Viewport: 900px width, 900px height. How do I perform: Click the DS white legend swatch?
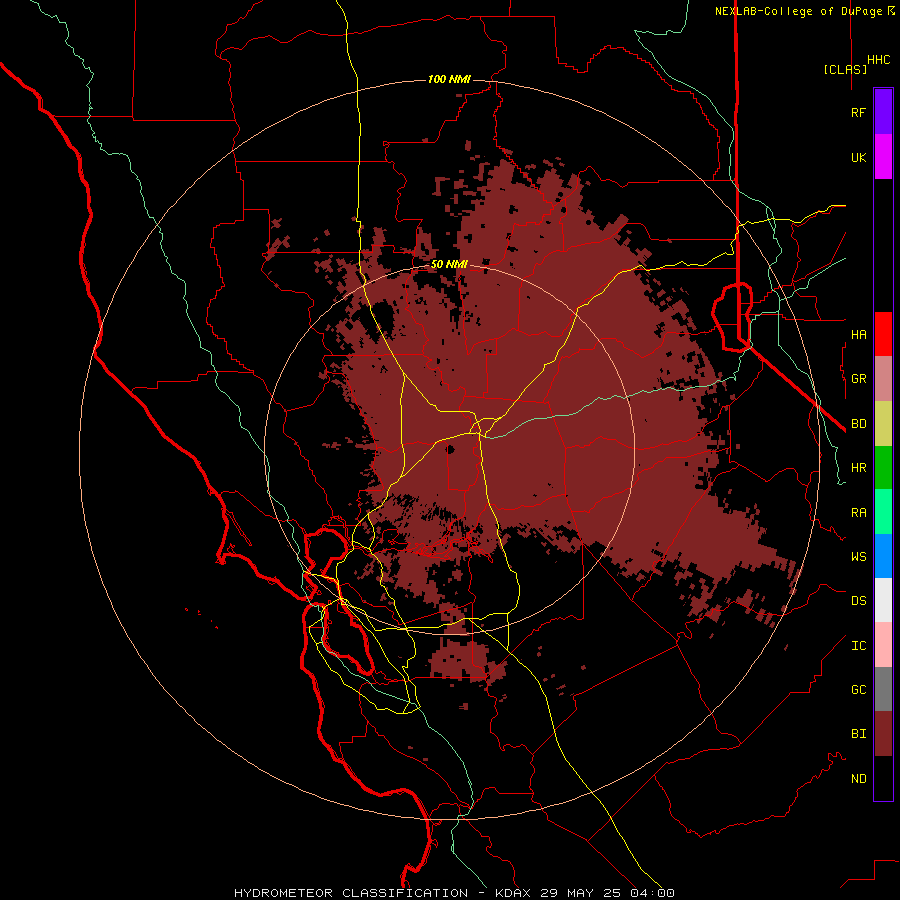click(x=883, y=600)
